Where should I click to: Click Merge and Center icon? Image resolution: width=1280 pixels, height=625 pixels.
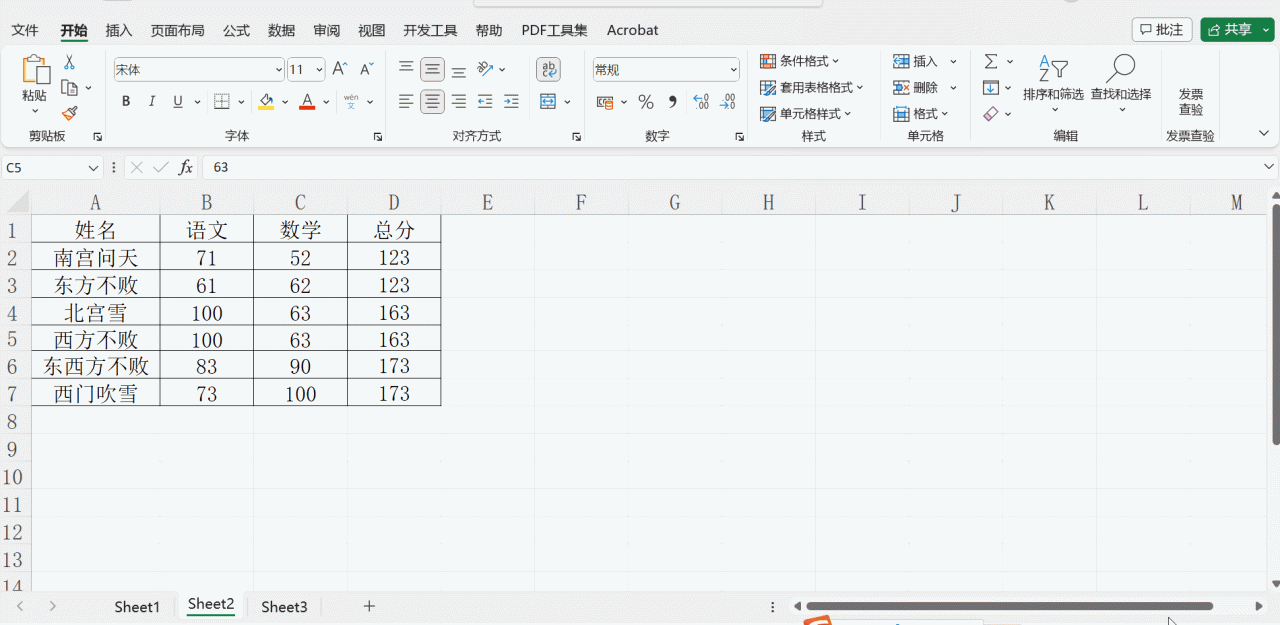[x=548, y=101]
